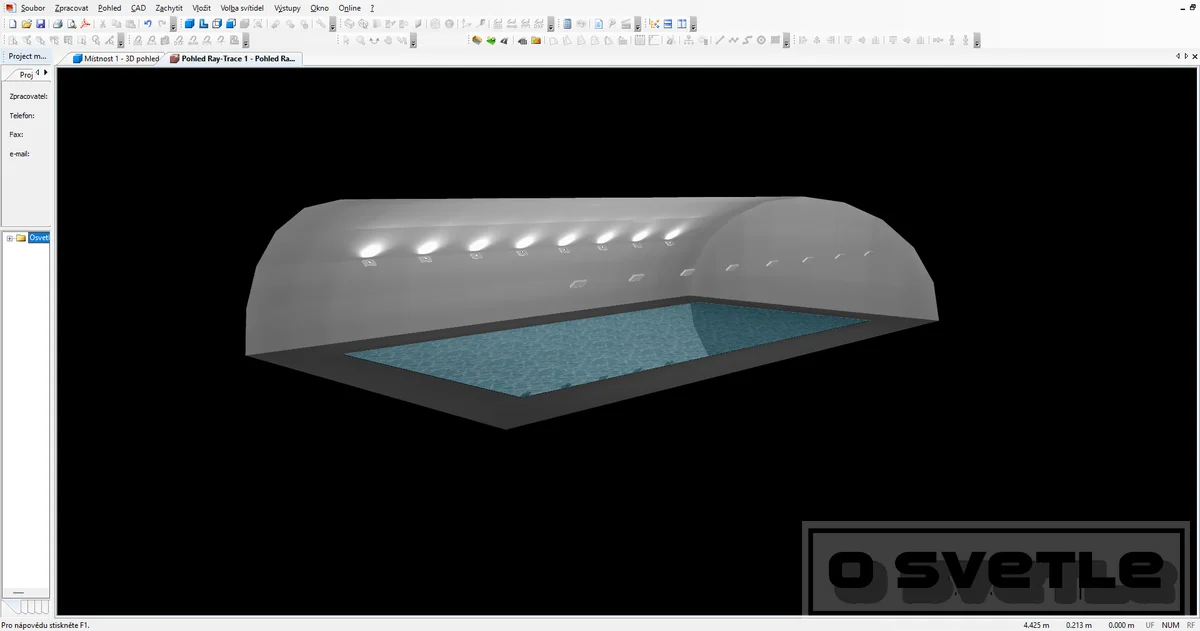Arrange windows vertically icon
The image size is (1200, 631).
click(682, 24)
